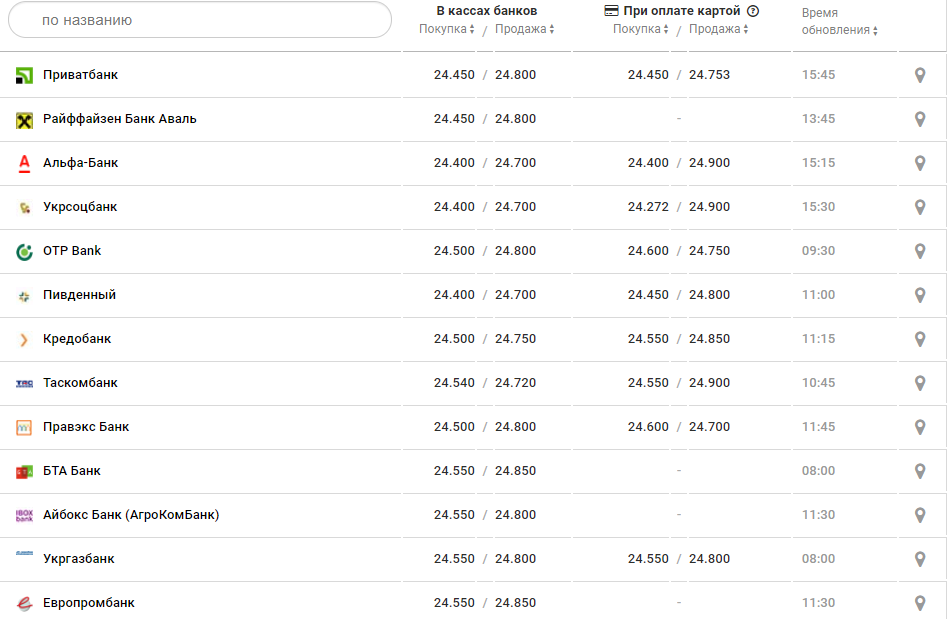Sort by cash desk Продажа rate
The width and height of the screenshot is (948, 619).
click(524, 29)
